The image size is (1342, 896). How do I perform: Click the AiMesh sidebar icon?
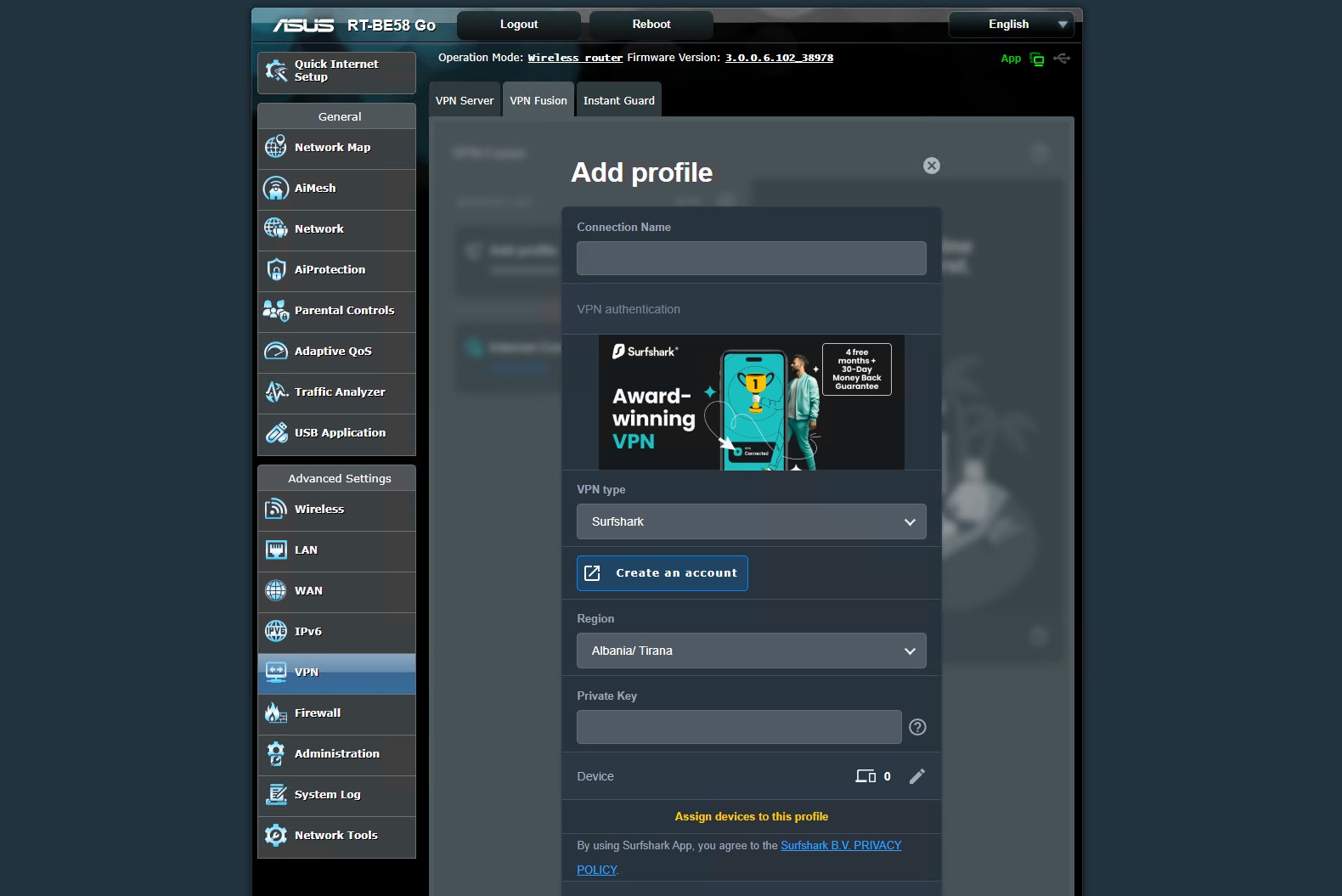pyautogui.click(x=276, y=188)
